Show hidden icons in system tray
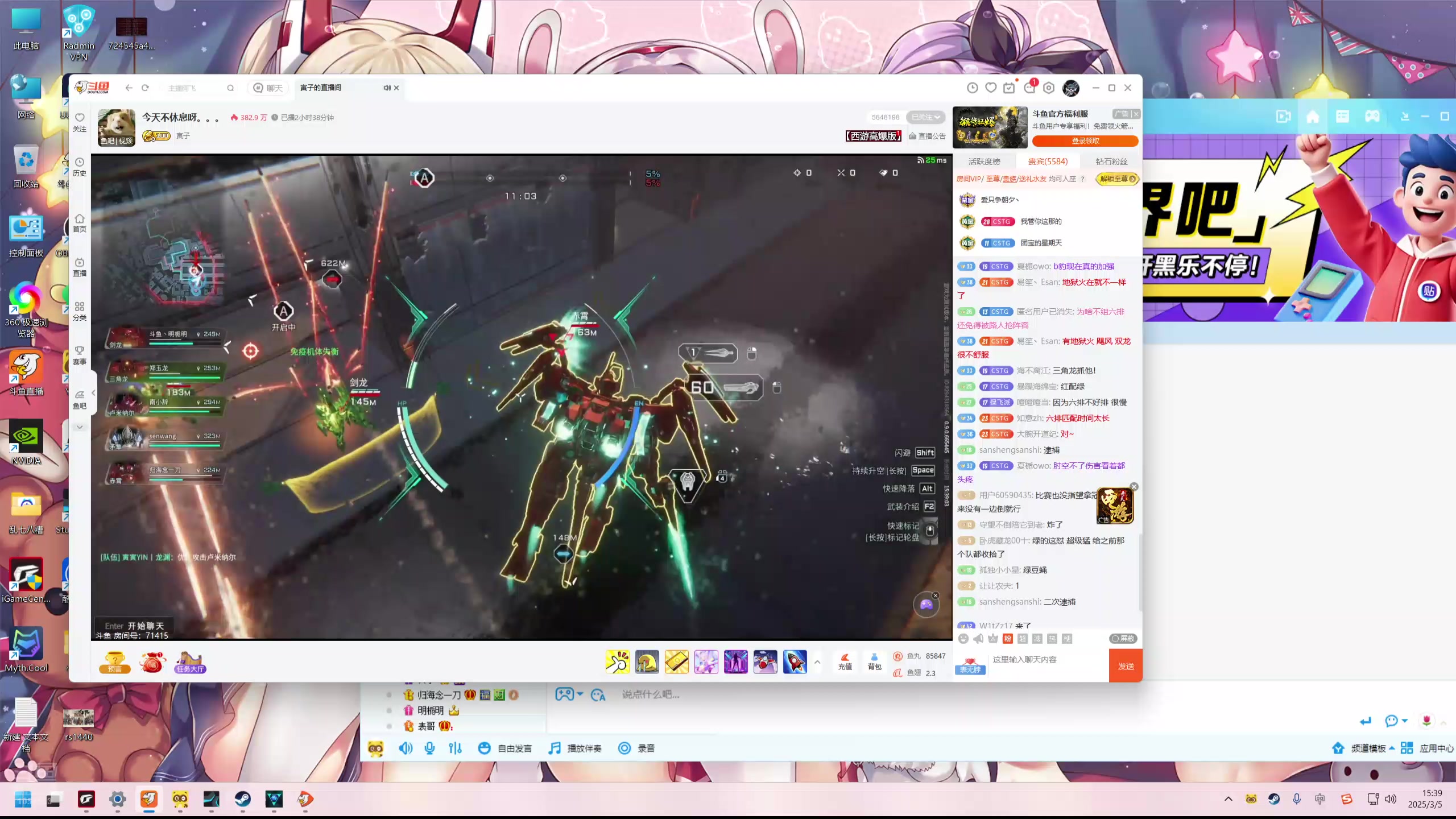1456x819 pixels. click(x=1228, y=799)
